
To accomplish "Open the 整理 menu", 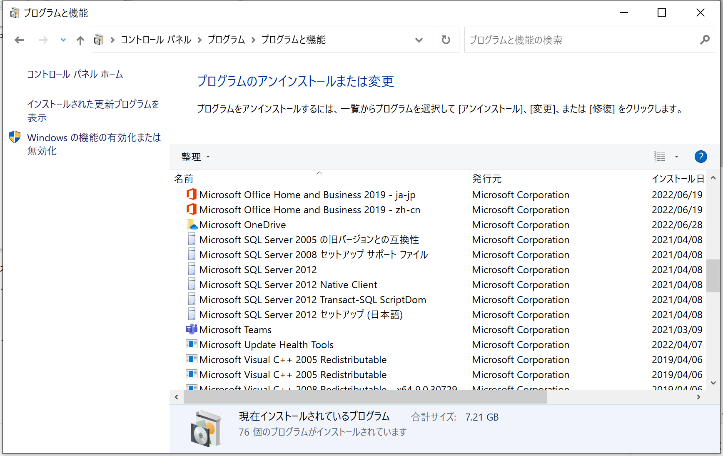I will coord(195,157).
